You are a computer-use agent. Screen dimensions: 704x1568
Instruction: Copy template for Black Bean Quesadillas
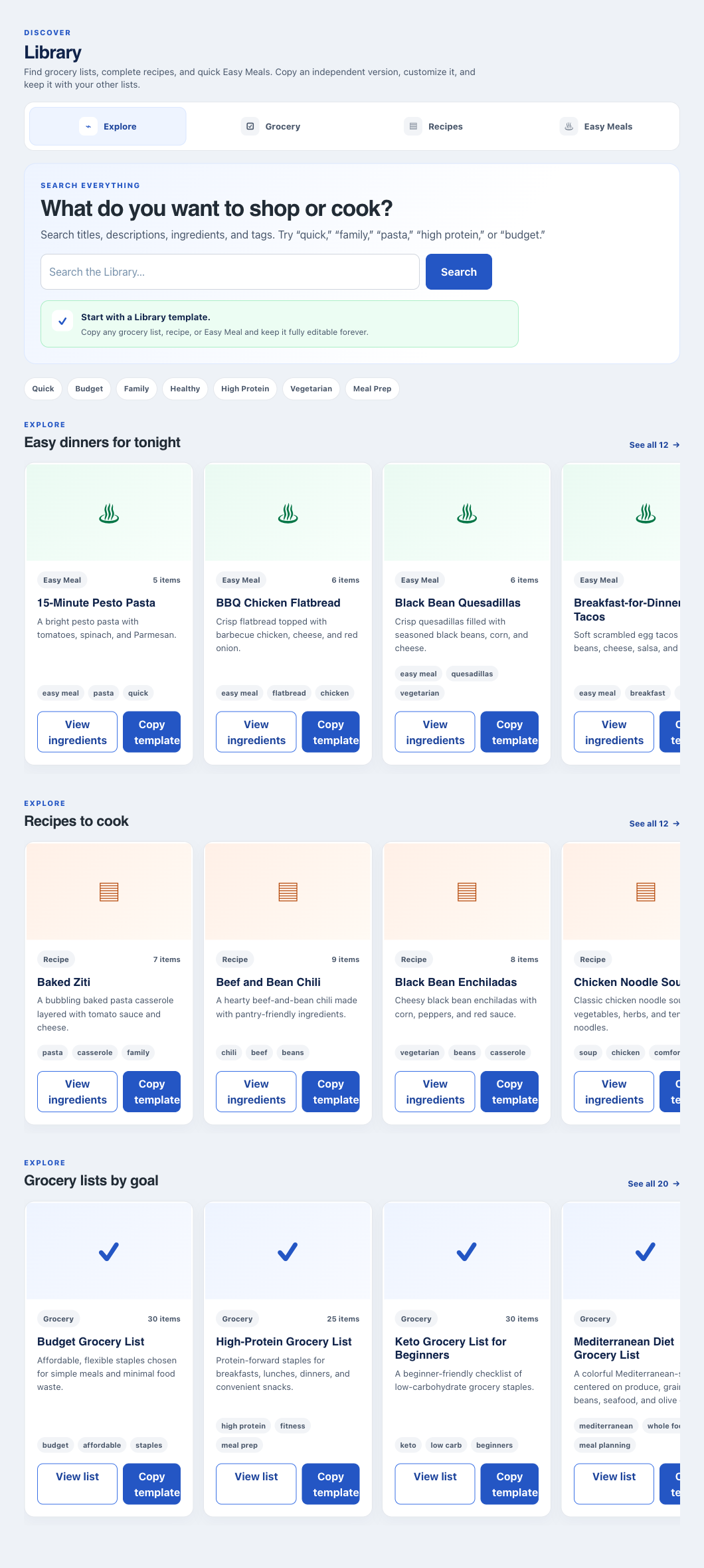pos(509,732)
